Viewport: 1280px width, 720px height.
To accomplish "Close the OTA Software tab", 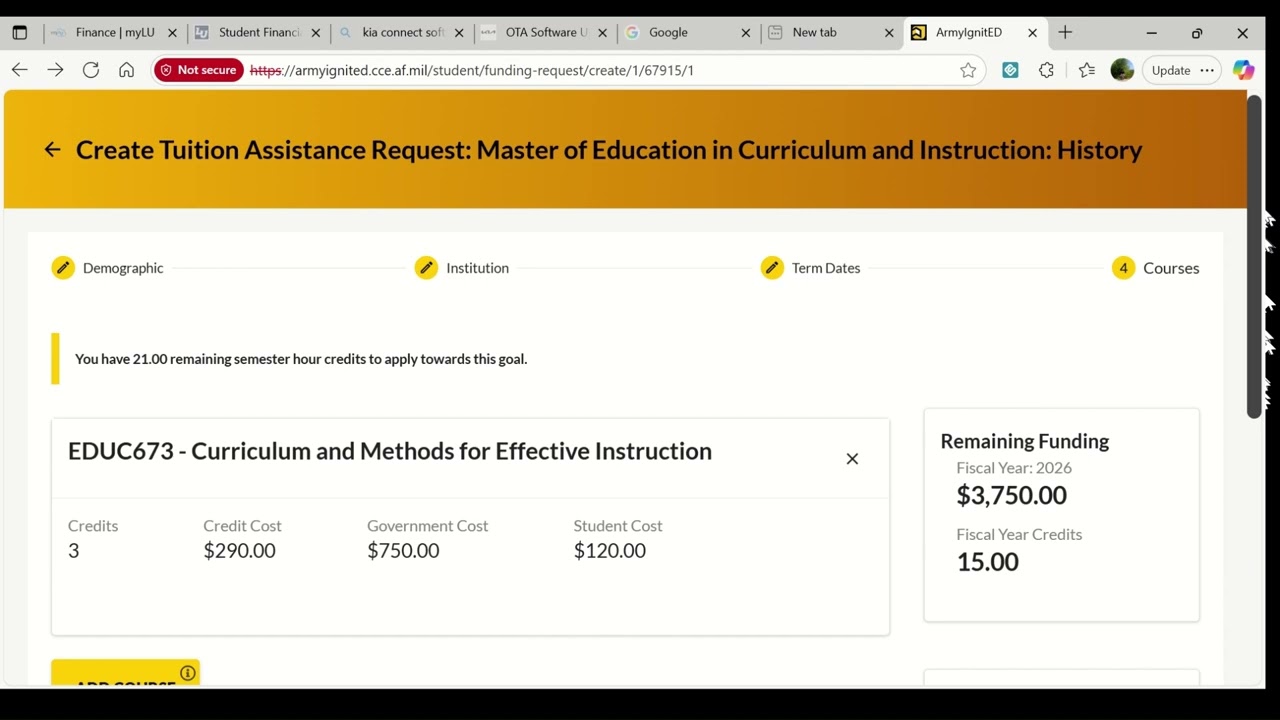I will [603, 32].
